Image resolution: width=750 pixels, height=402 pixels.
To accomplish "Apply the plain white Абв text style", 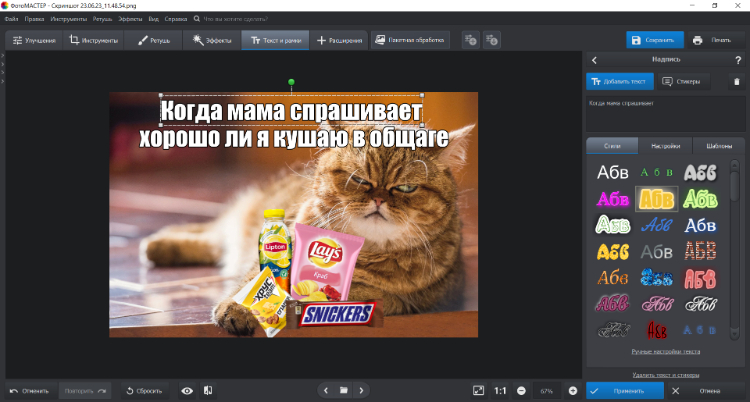I will pyautogui.click(x=613, y=172).
